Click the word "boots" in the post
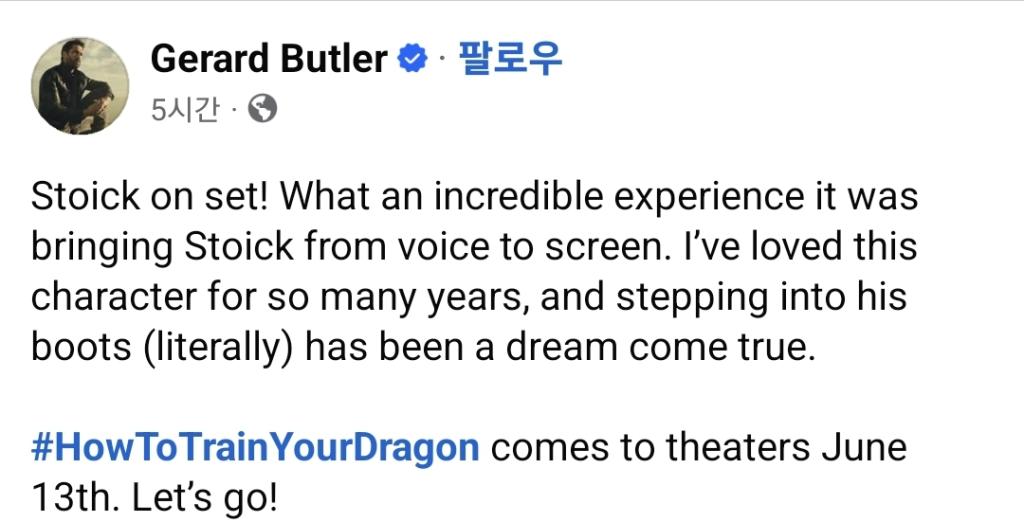This screenshot has width=1024, height=522. coord(81,348)
